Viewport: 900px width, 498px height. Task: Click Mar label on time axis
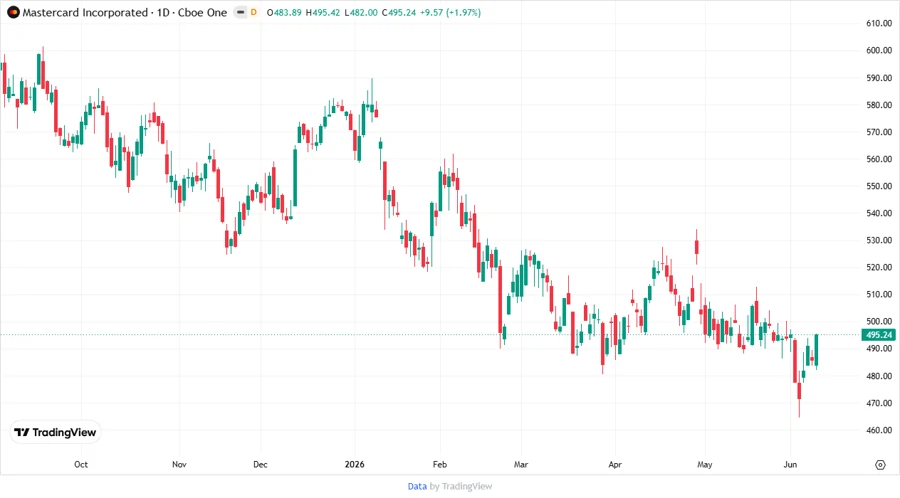pyautogui.click(x=521, y=465)
